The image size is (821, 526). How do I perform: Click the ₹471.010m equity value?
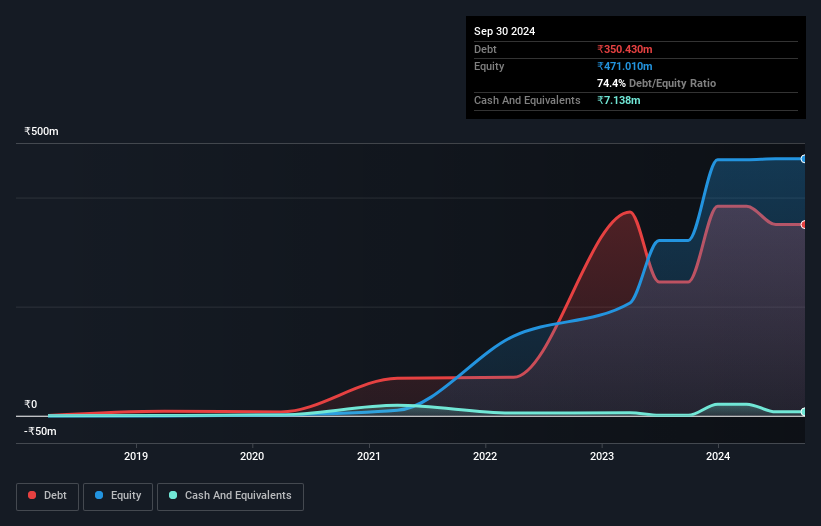click(625, 66)
